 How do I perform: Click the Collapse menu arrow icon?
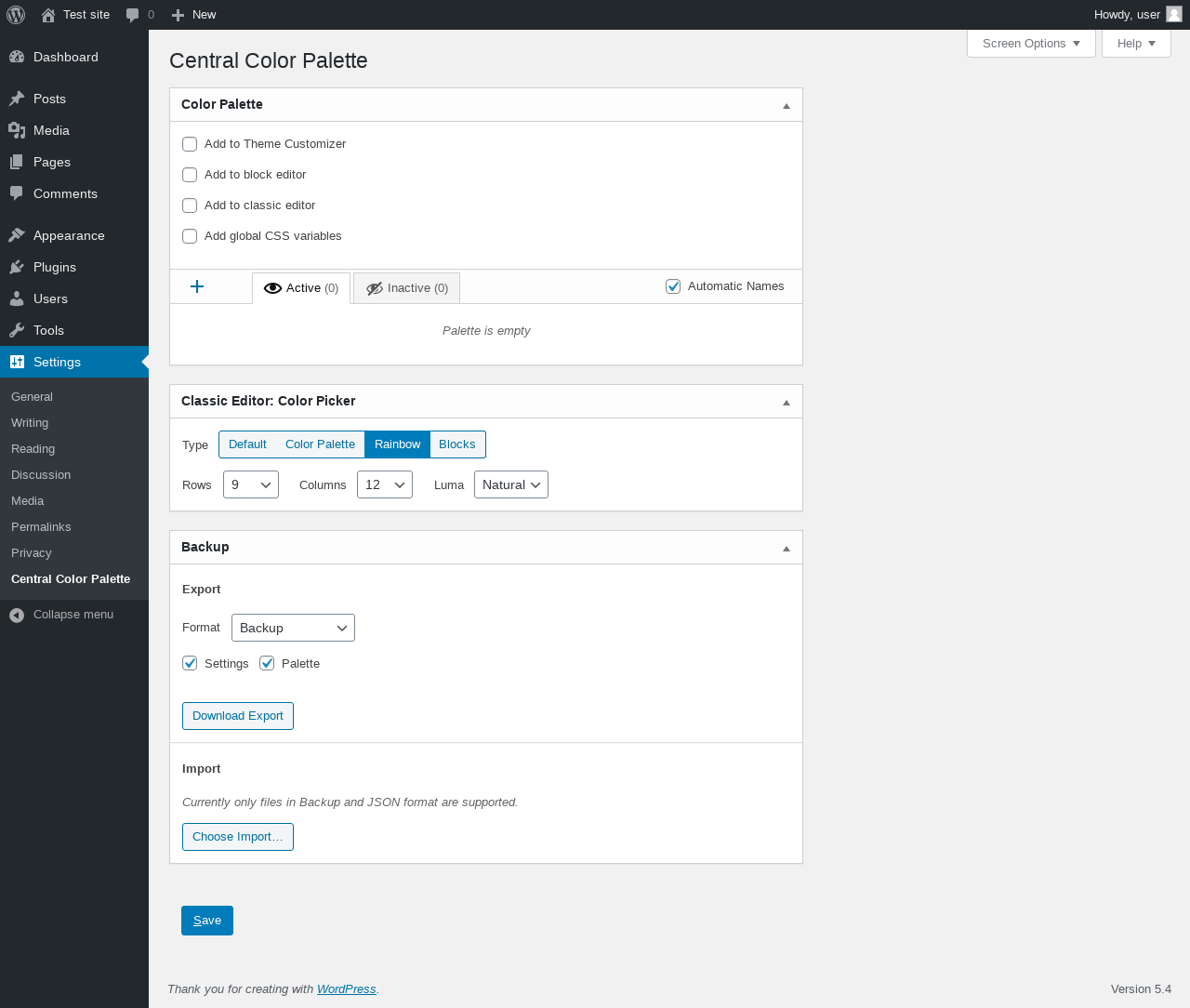17,615
